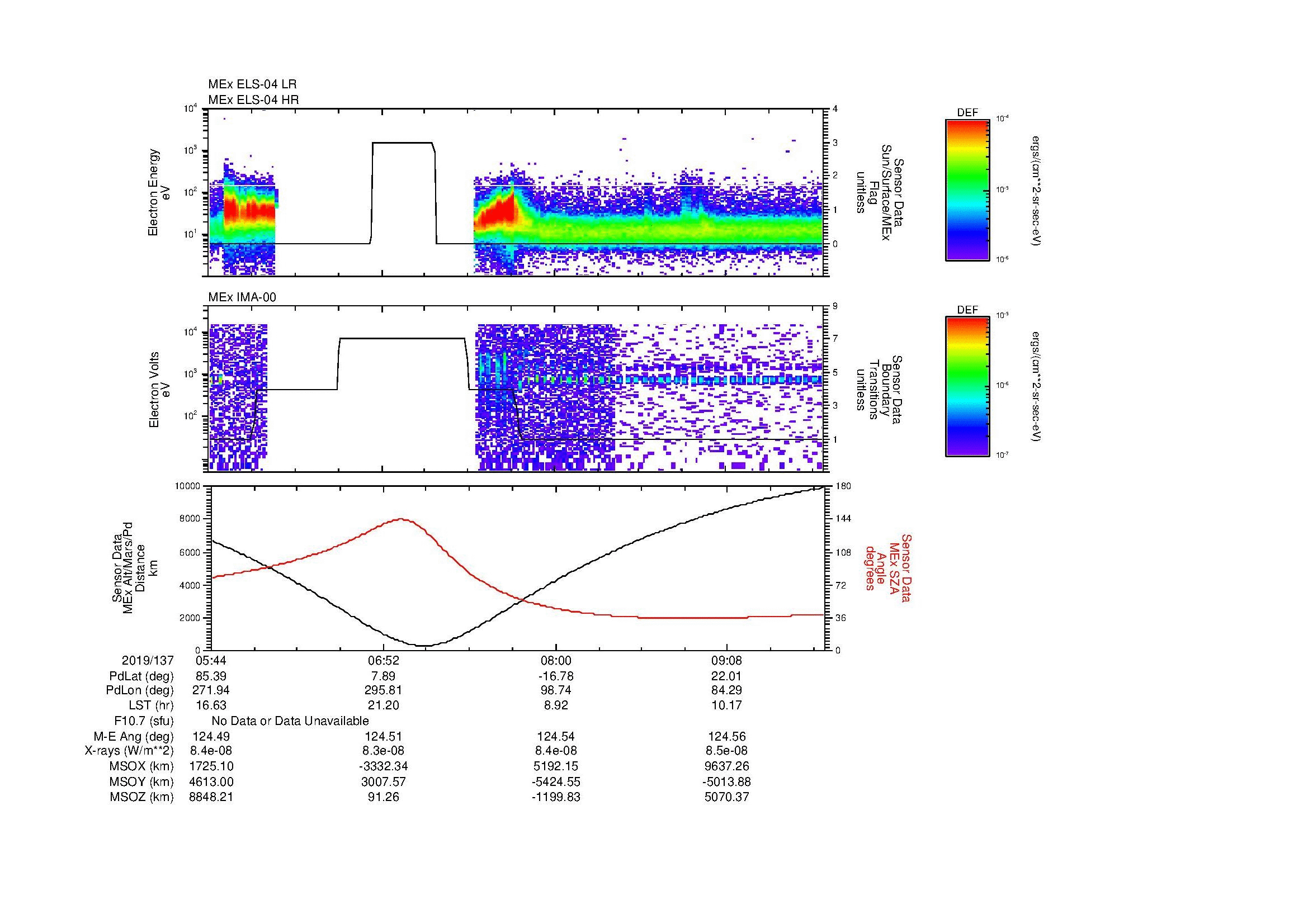Click the 'MSOX (km)' row label

[x=142, y=766]
